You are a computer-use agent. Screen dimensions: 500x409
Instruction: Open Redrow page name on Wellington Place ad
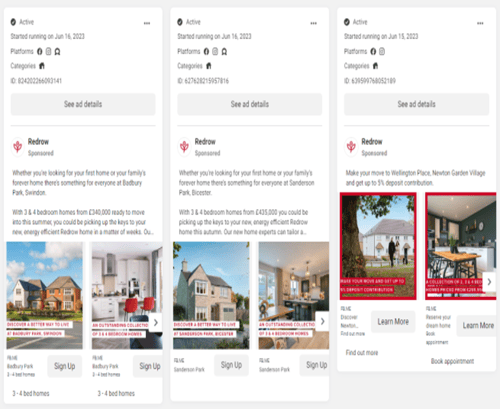tap(372, 142)
